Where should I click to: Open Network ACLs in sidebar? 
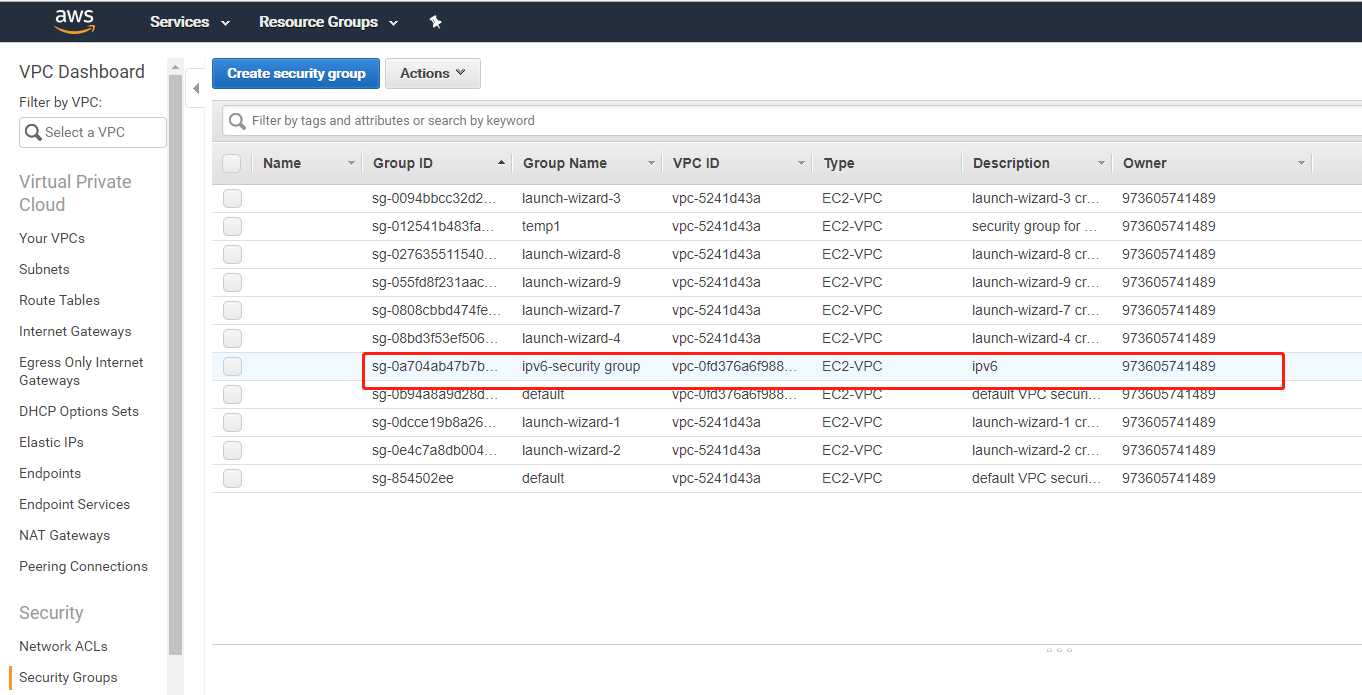point(63,646)
